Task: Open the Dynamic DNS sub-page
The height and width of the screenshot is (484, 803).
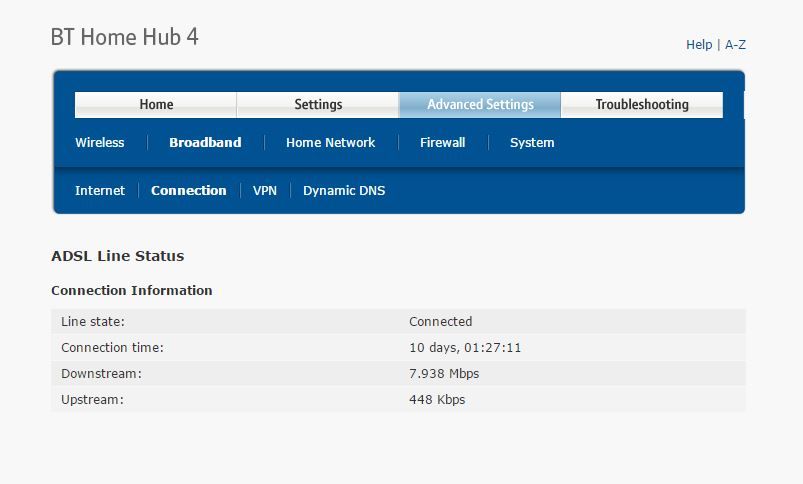Action: (x=344, y=191)
